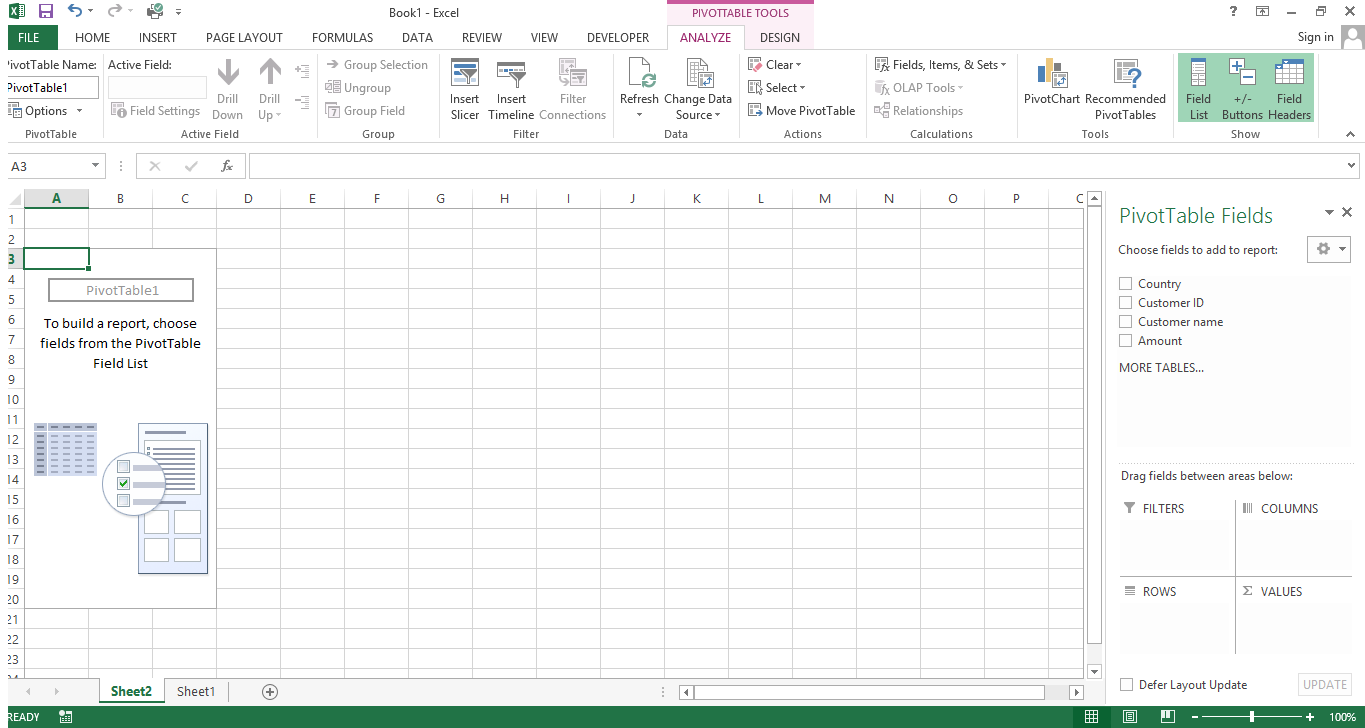
Task: Open the PivotTable Options dropdown
Action: [x=47, y=111]
